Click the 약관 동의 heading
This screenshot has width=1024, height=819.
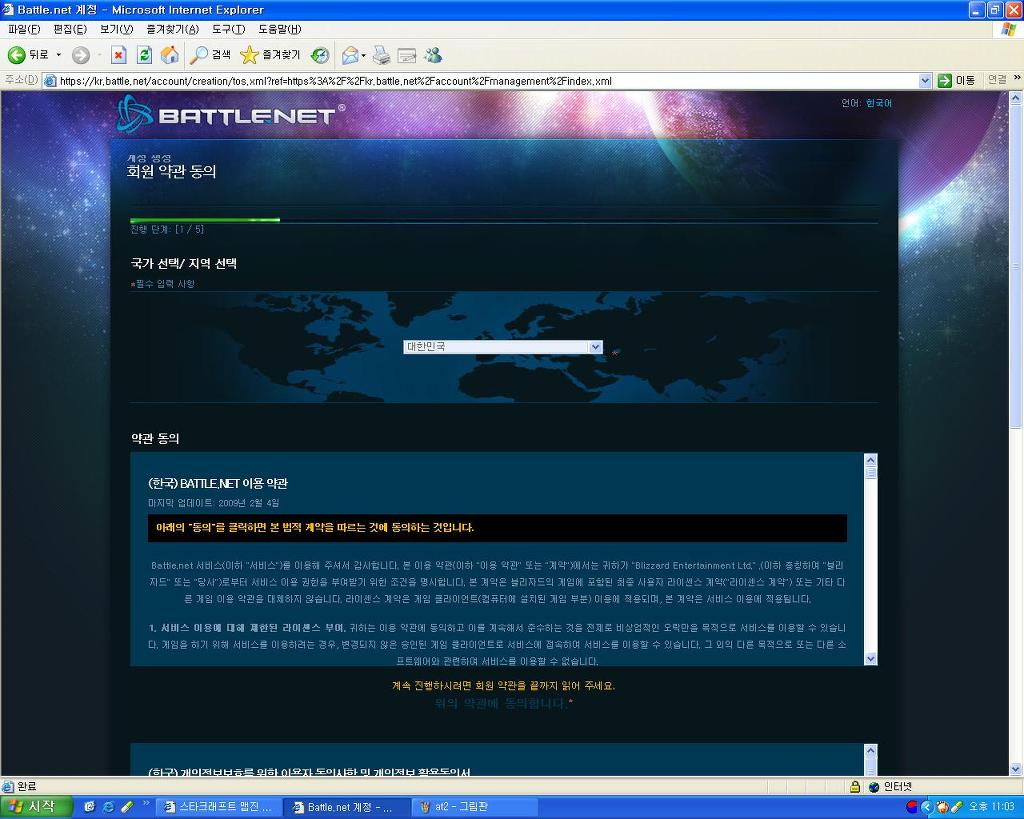(x=155, y=438)
